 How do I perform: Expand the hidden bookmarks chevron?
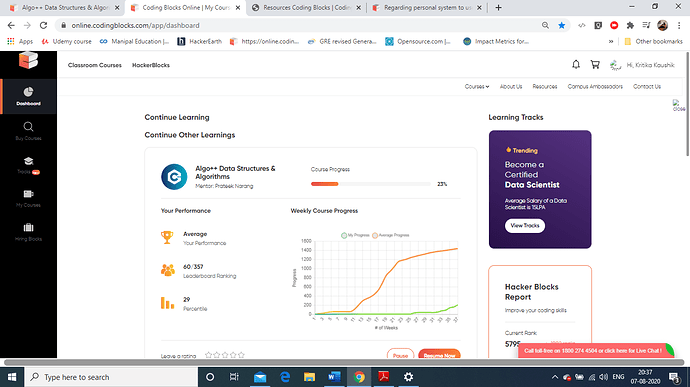pyautogui.click(x=611, y=41)
